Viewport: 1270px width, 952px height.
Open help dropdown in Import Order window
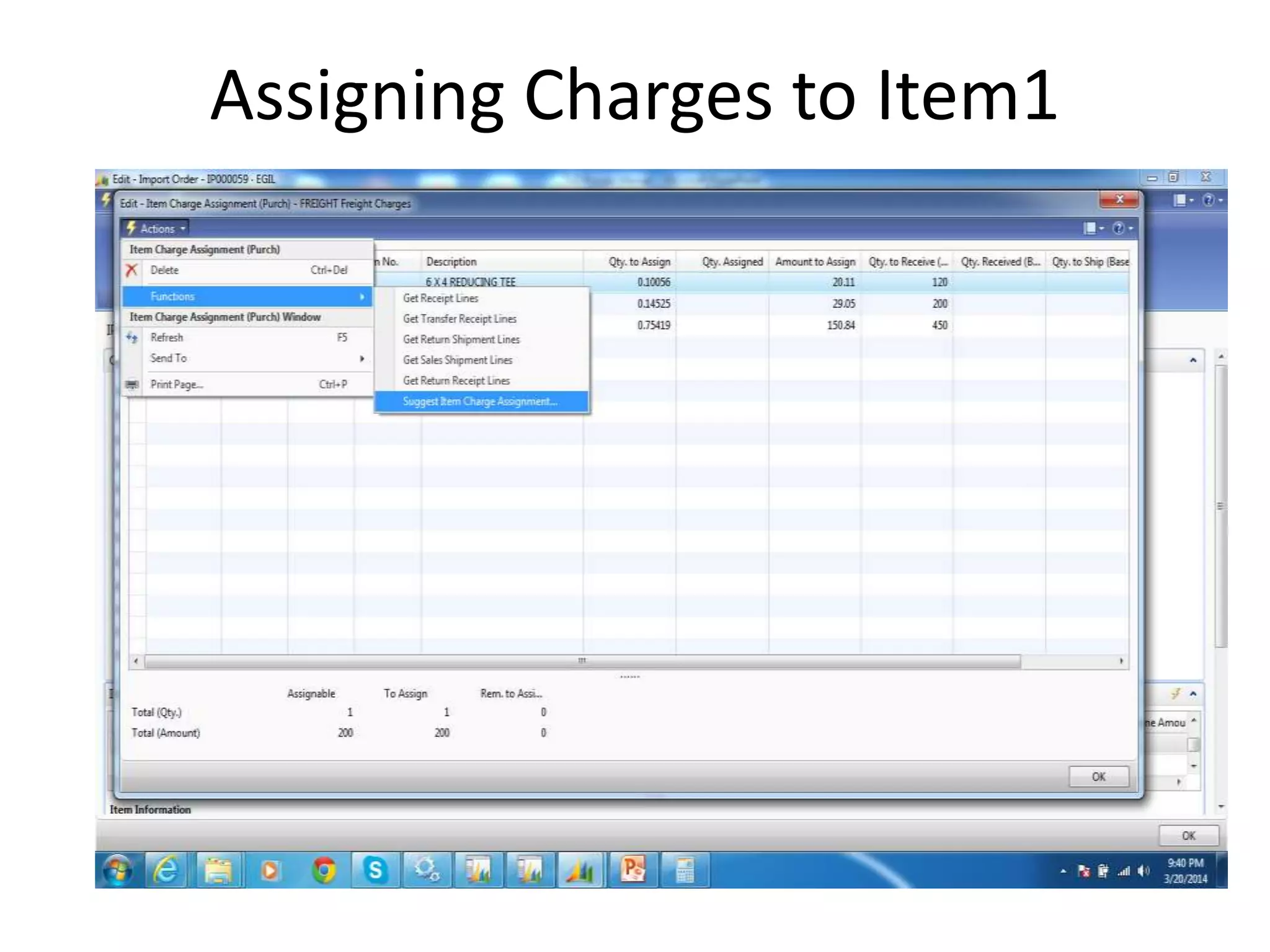coord(1212,200)
